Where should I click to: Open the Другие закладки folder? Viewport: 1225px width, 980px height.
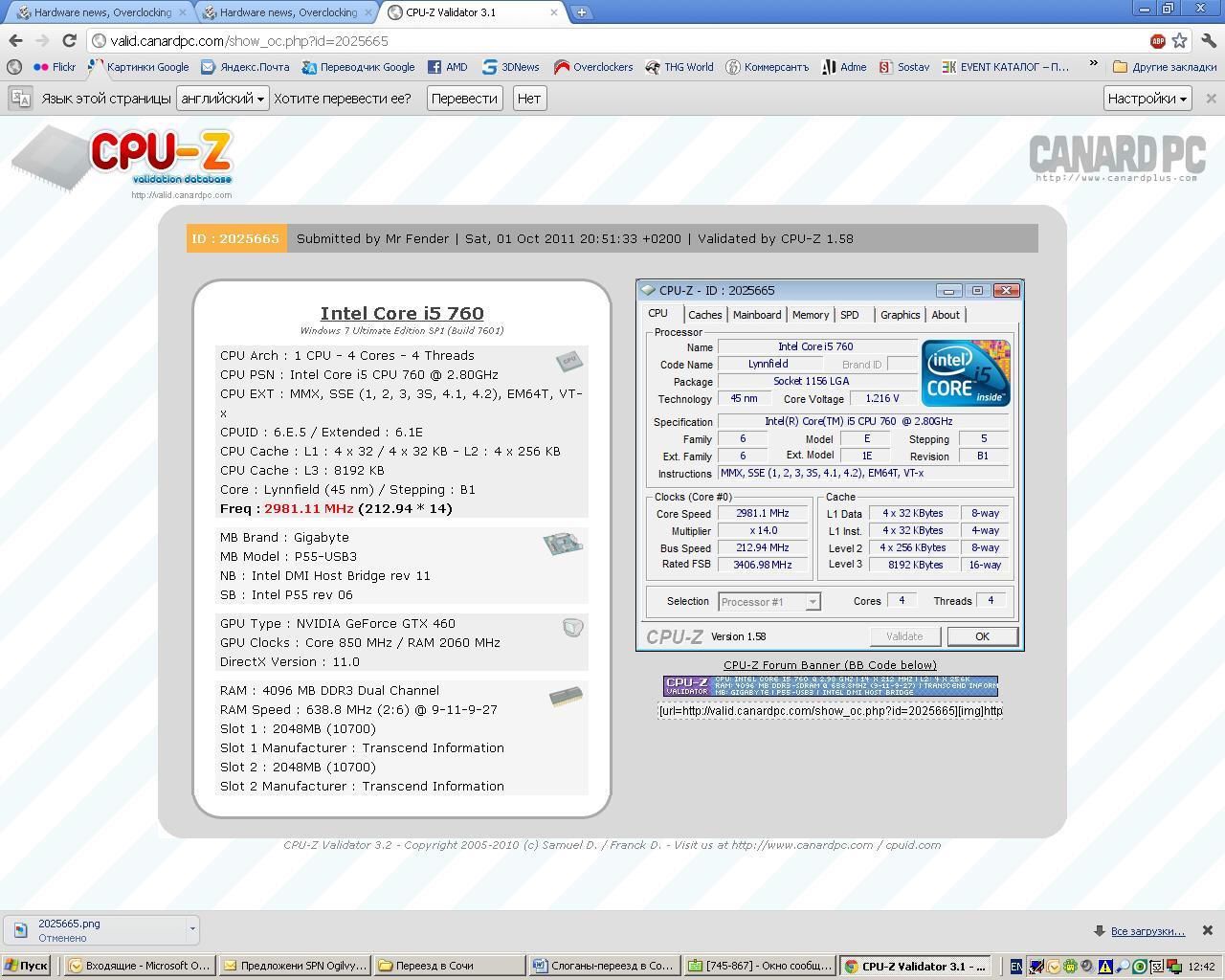point(1165,67)
